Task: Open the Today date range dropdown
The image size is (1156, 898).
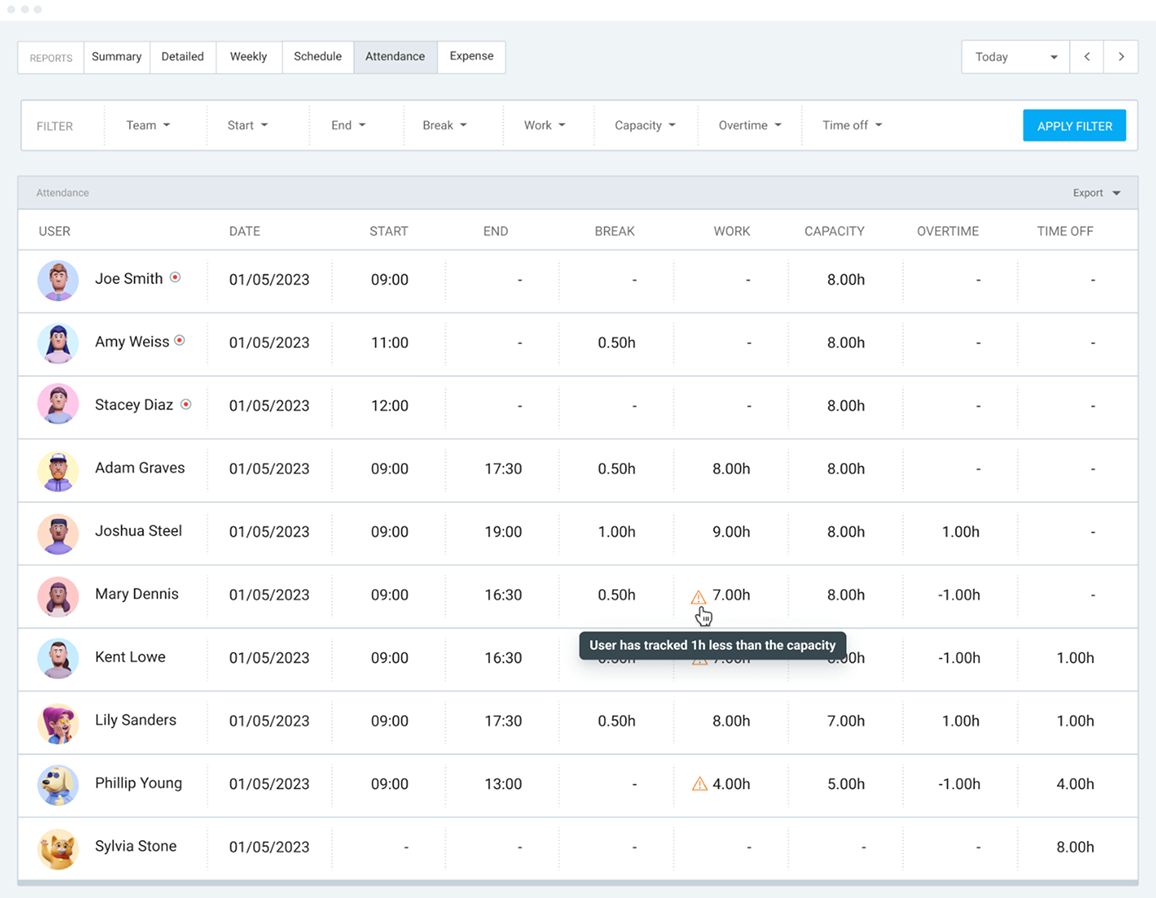Action: coord(1015,57)
